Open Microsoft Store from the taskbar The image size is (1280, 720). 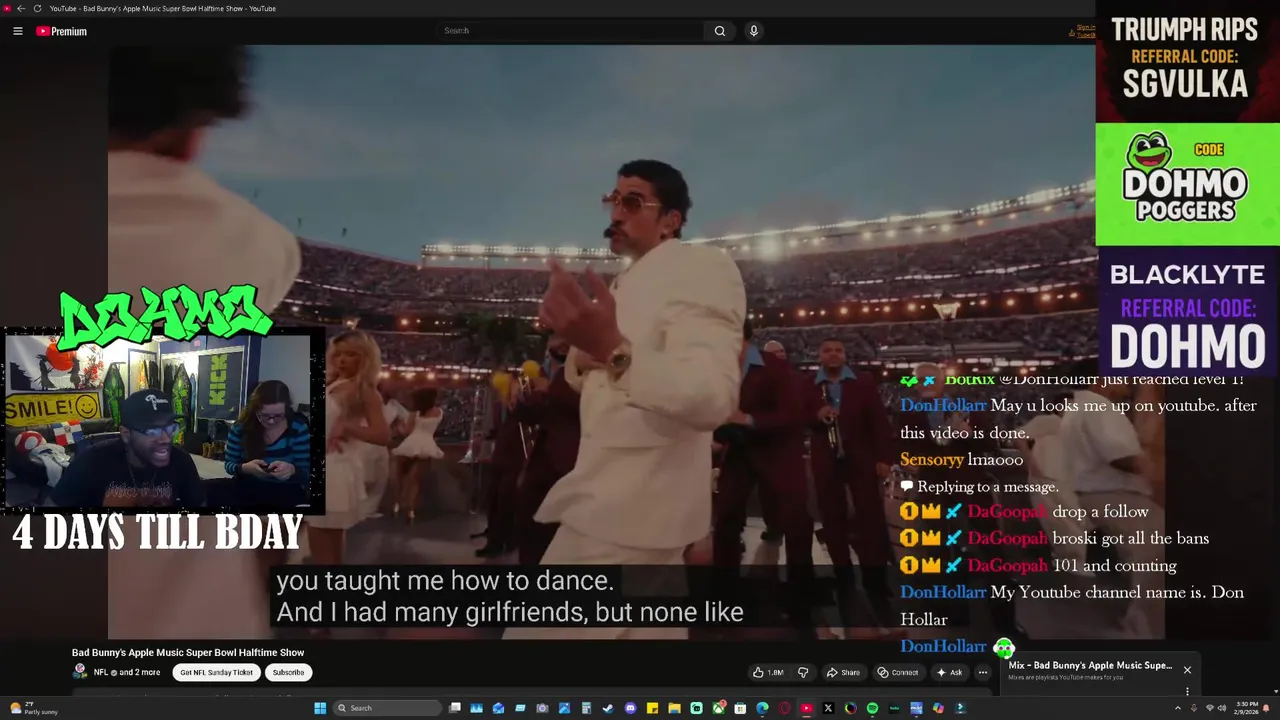click(x=740, y=708)
